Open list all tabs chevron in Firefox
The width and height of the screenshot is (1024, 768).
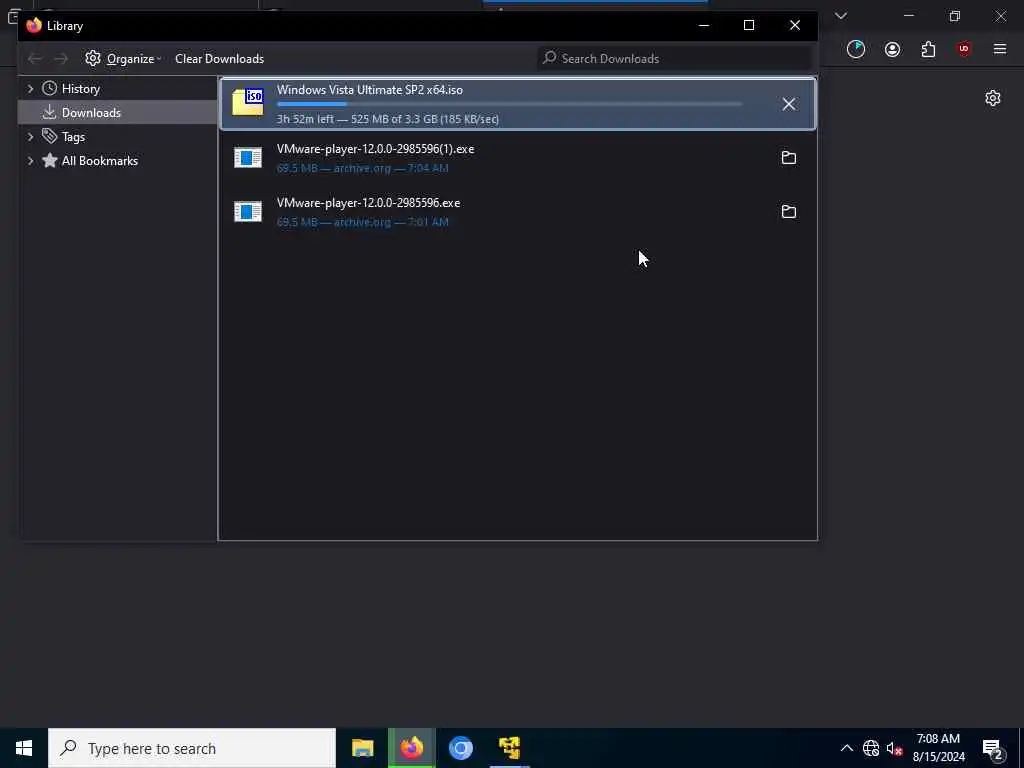841,16
